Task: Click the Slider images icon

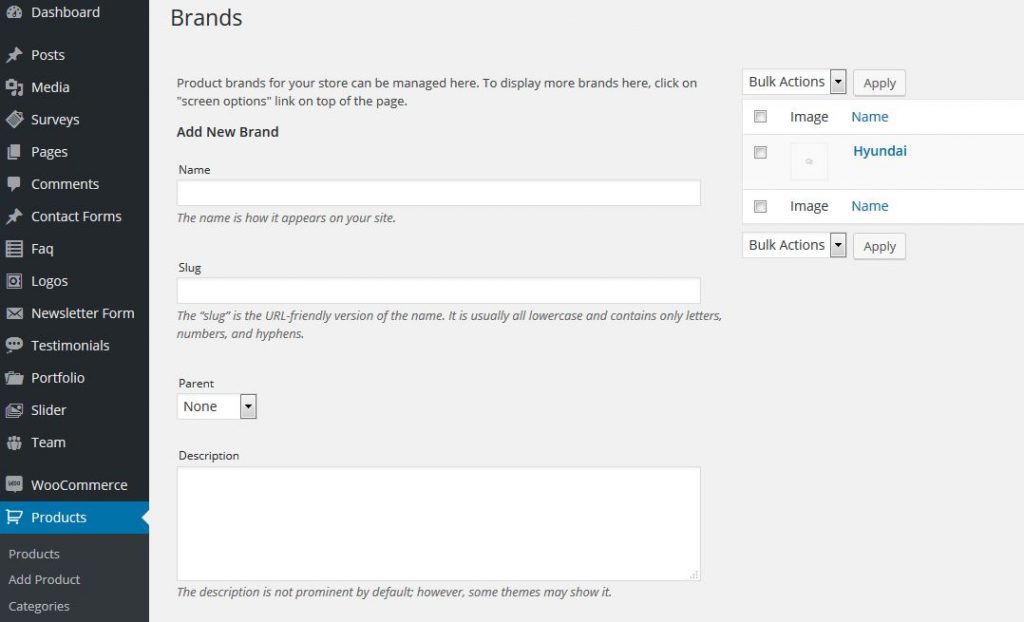Action: (14, 410)
